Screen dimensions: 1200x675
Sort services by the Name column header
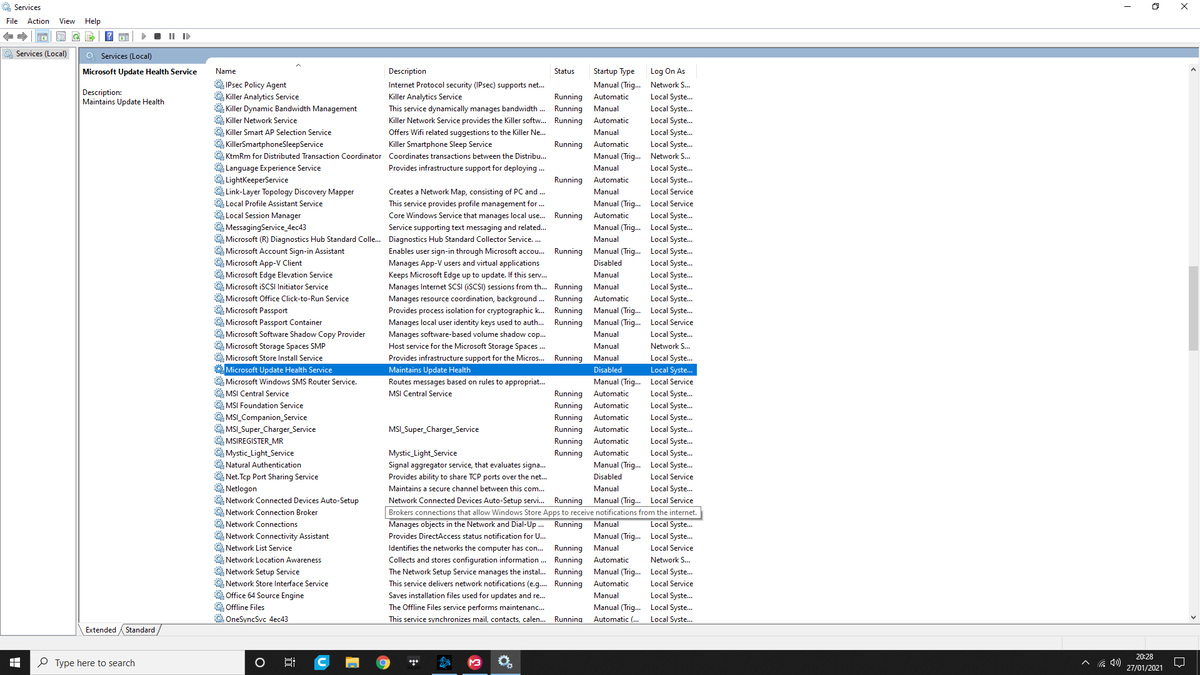click(298, 71)
